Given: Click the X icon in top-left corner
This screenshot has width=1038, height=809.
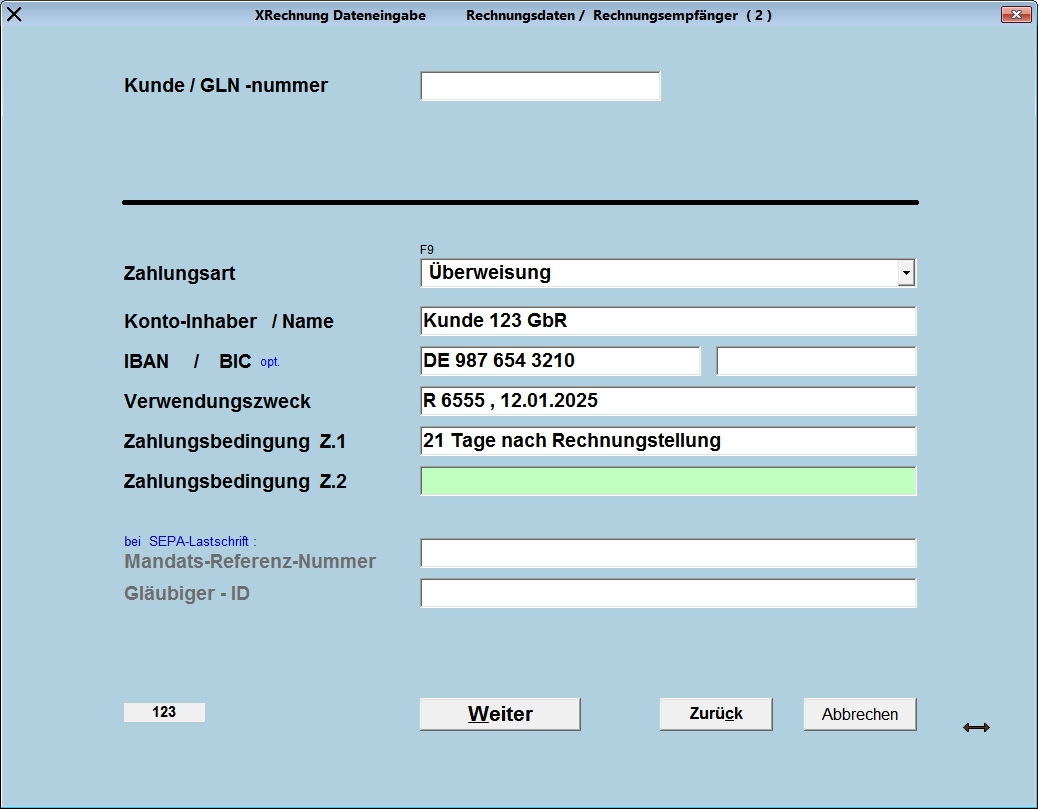Looking at the screenshot, I should [x=15, y=14].
